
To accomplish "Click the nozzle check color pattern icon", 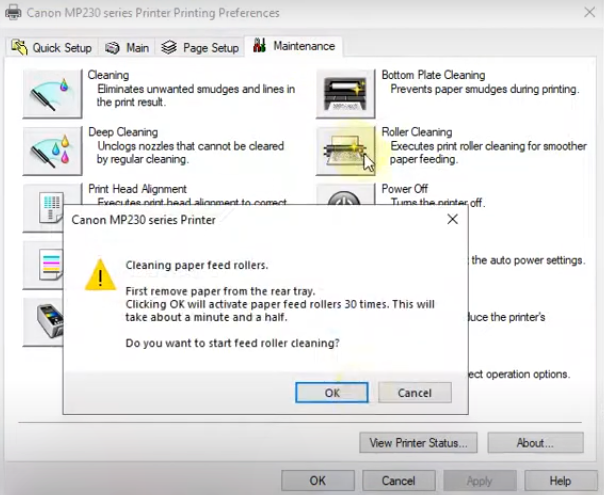I will click(43, 265).
